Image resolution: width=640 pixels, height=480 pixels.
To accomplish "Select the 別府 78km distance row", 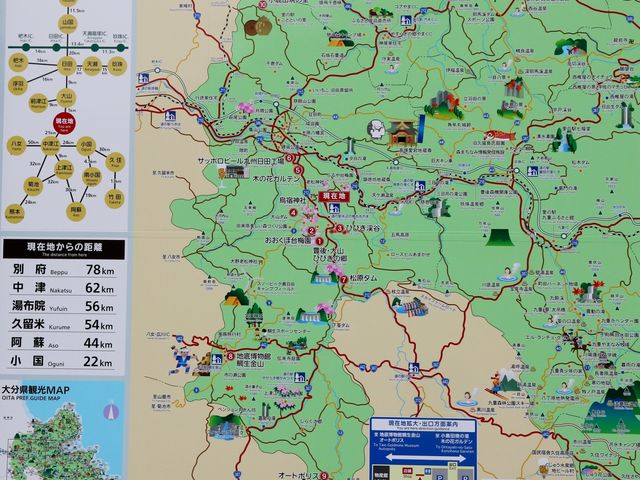I will coord(65,270).
